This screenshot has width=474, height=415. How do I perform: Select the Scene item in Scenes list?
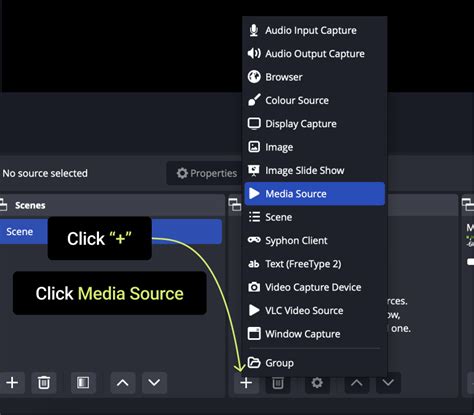111,232
